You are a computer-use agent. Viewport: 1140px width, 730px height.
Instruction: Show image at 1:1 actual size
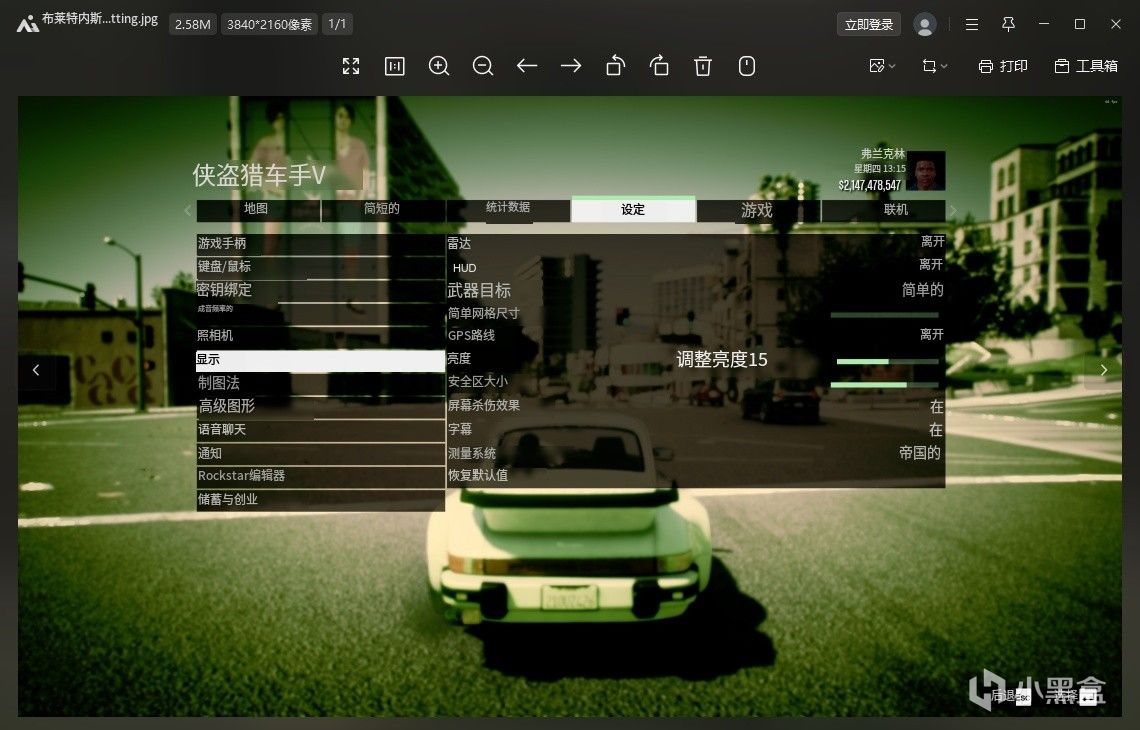click(395, 66)
